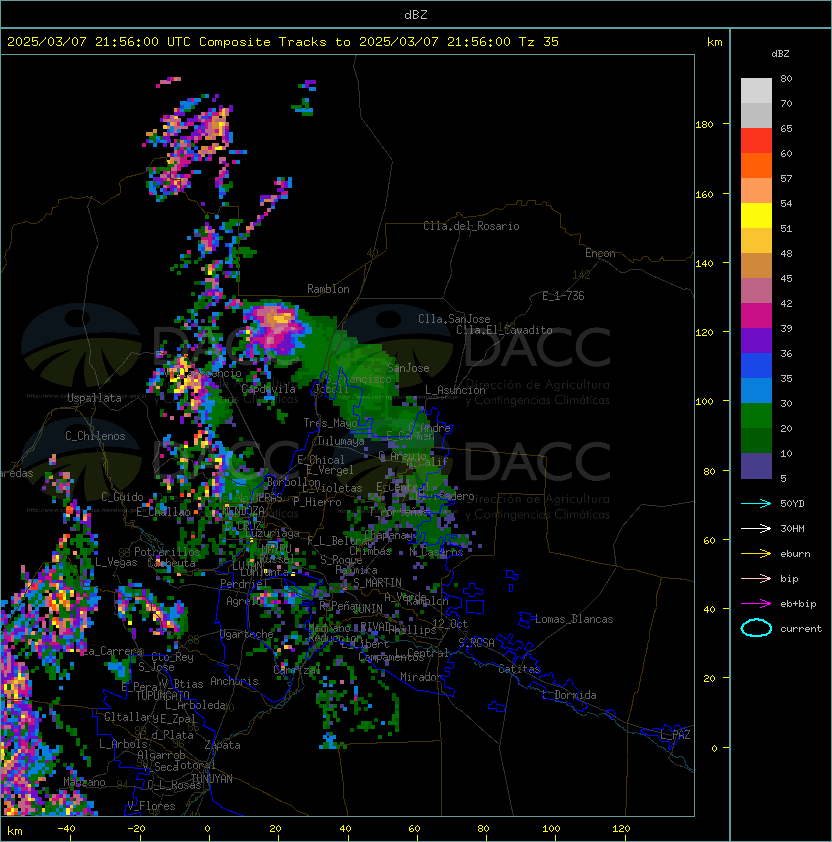
Task: Select the brown swatch below 48 dBZ
Action: (x=756, y=265)
